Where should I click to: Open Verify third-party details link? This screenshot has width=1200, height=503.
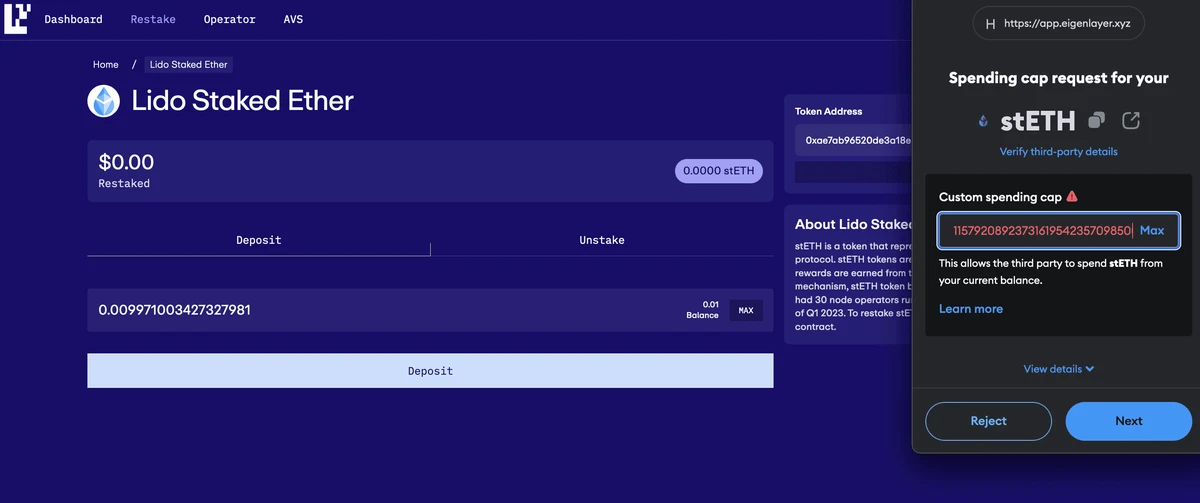click(x=1058, y=152)
